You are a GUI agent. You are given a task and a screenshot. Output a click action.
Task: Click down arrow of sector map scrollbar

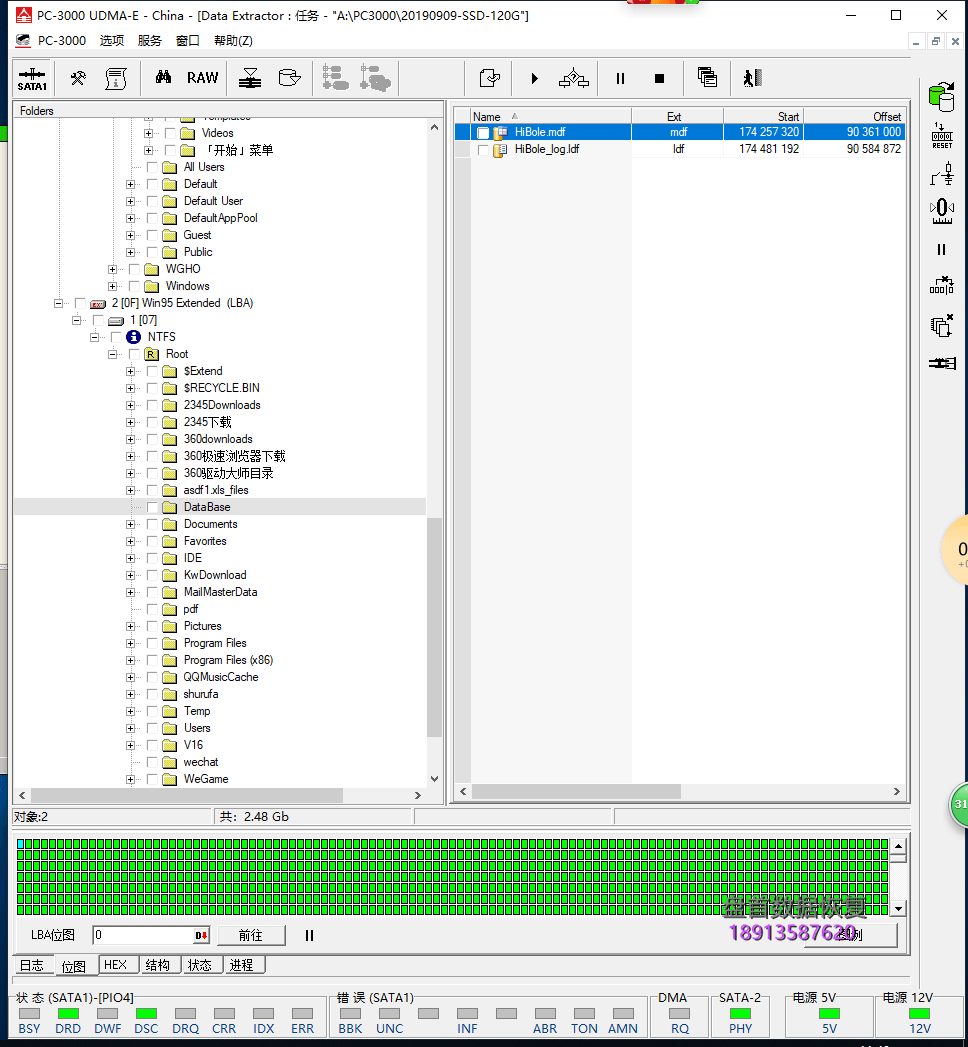[899, 909]
